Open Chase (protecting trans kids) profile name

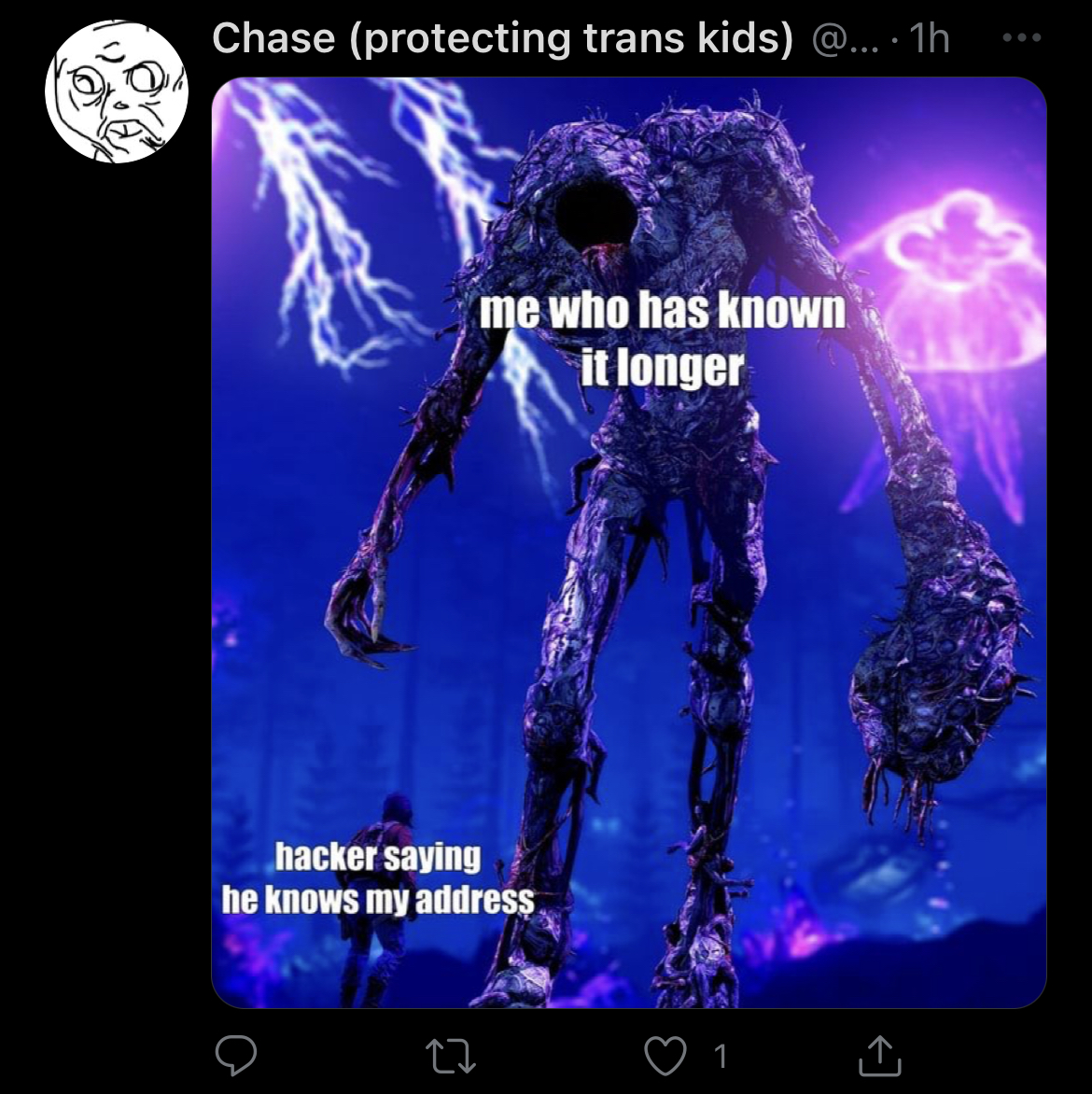(502, 37)
